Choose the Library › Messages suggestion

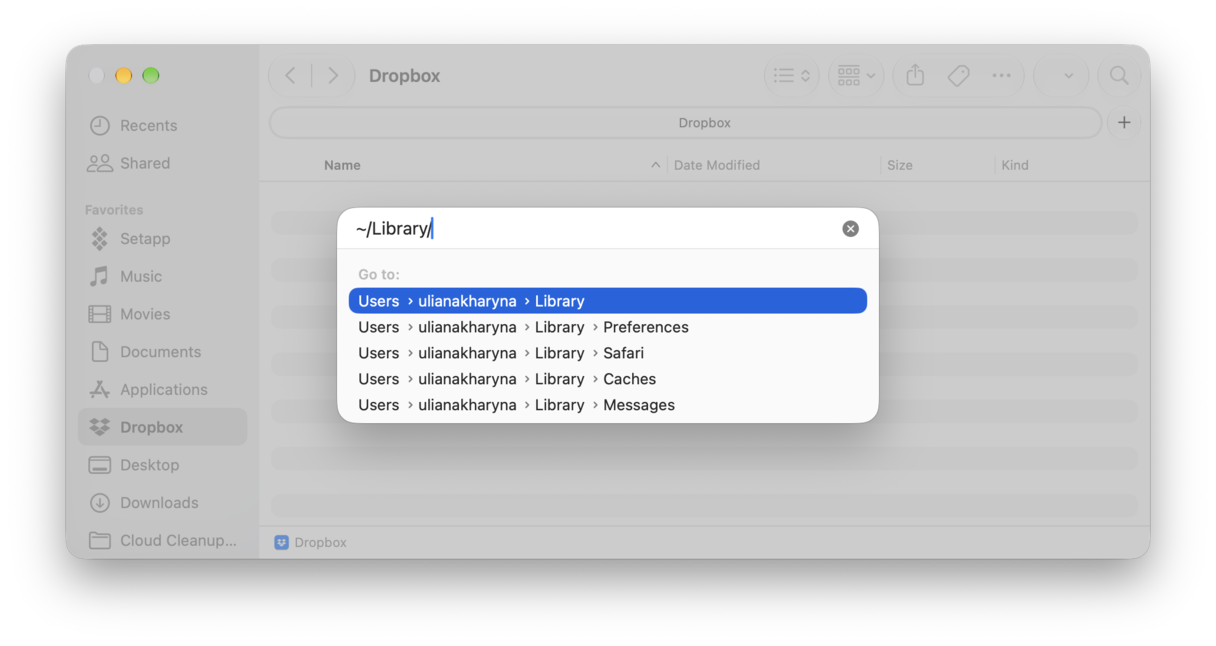click(608, 405)
